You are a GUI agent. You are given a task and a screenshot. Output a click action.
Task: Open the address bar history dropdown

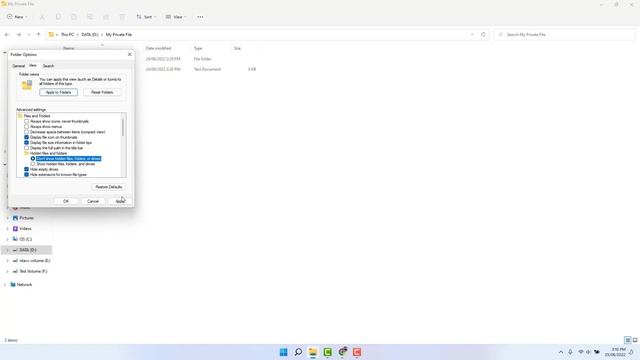(x=472, y=35)
